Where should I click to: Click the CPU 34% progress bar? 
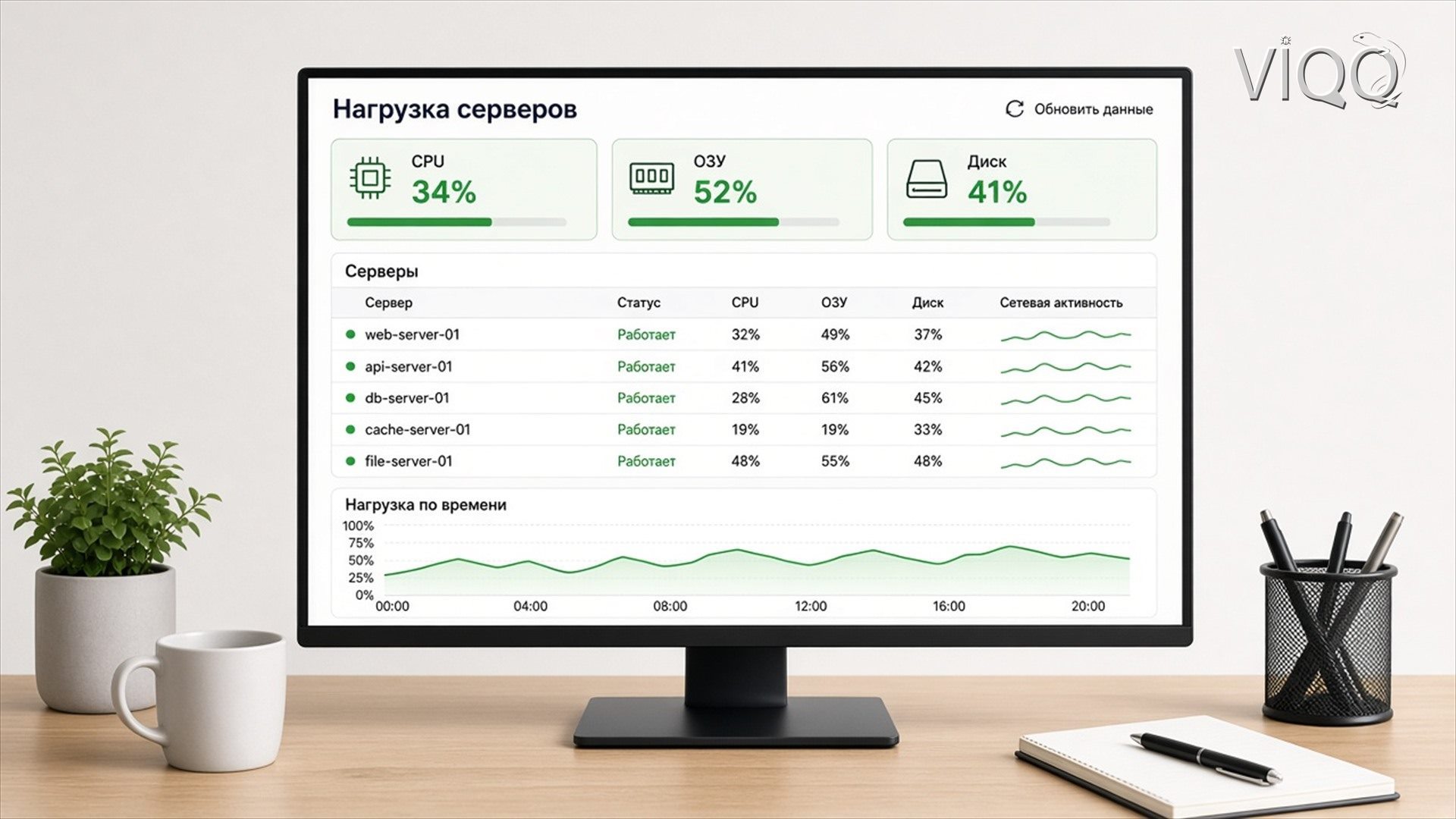[x=457, y=222]
